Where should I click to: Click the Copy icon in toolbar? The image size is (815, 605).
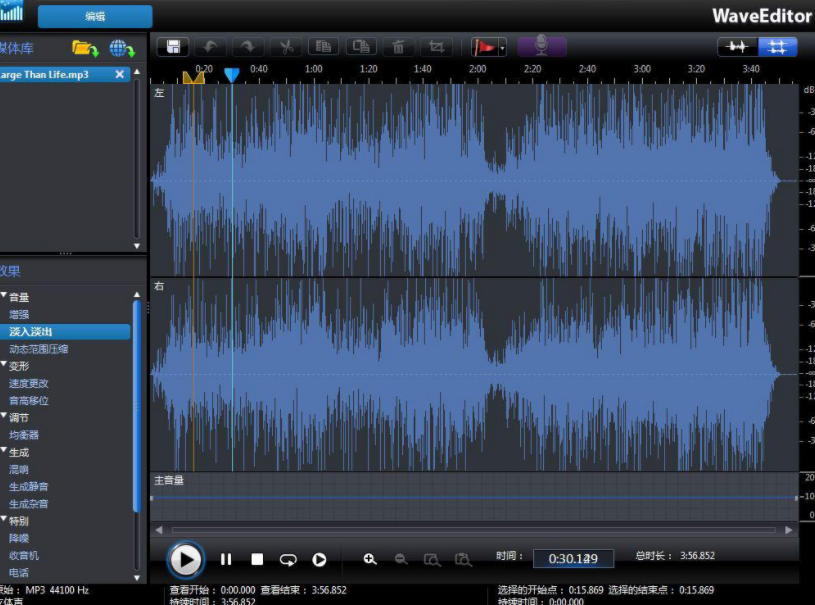point(323,47)
